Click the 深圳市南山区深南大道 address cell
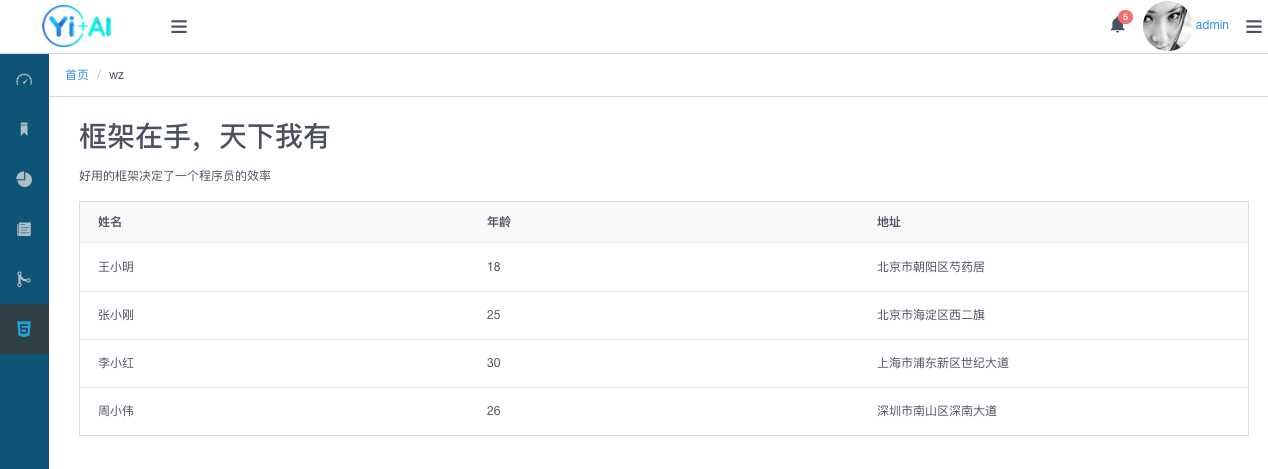This screenshot has width=1268, height=469. tap(936, 411)
